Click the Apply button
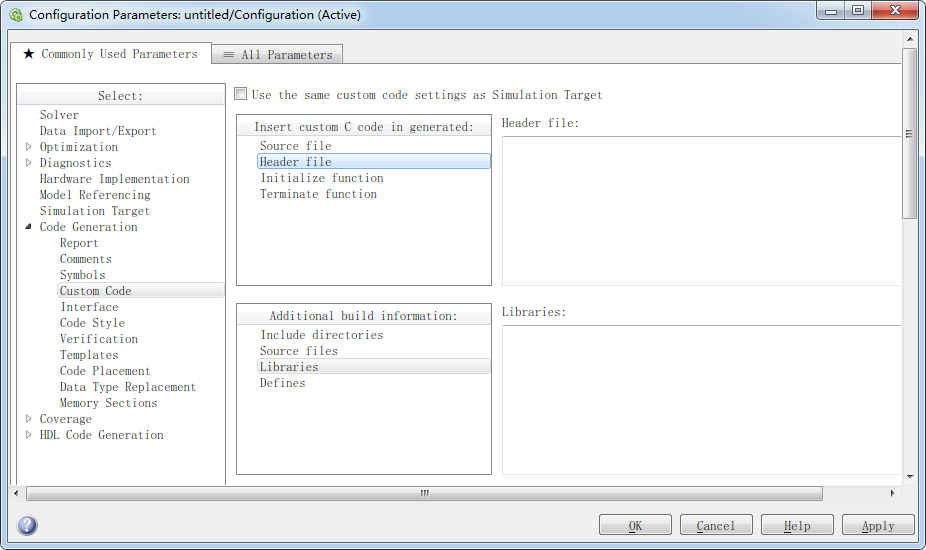 [x=877, y=525]
